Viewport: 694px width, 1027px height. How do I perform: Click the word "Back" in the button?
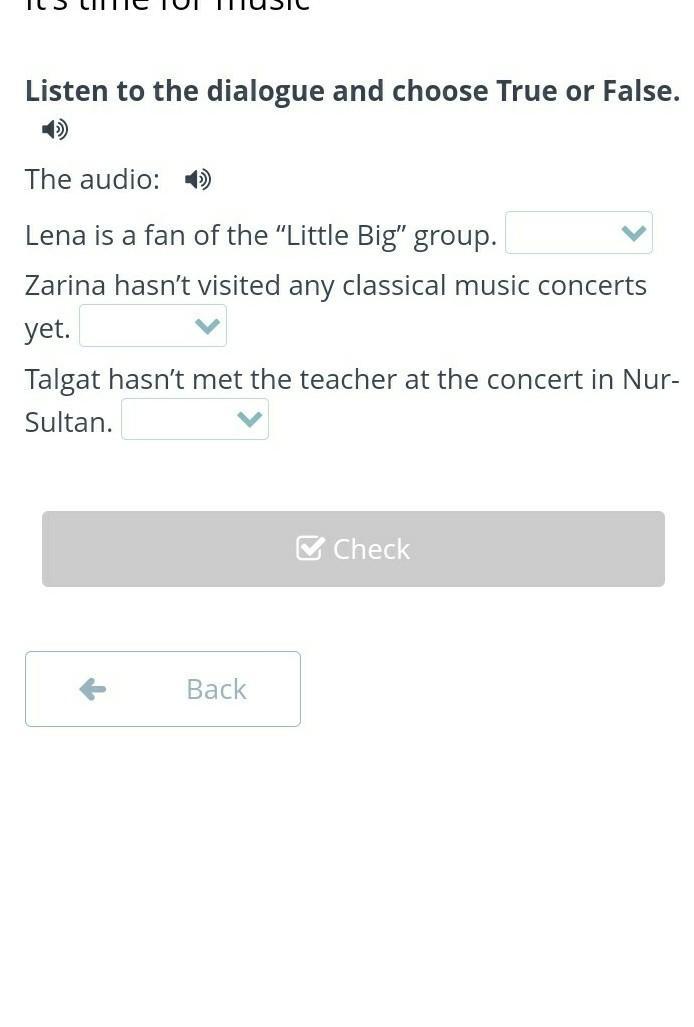217,690
